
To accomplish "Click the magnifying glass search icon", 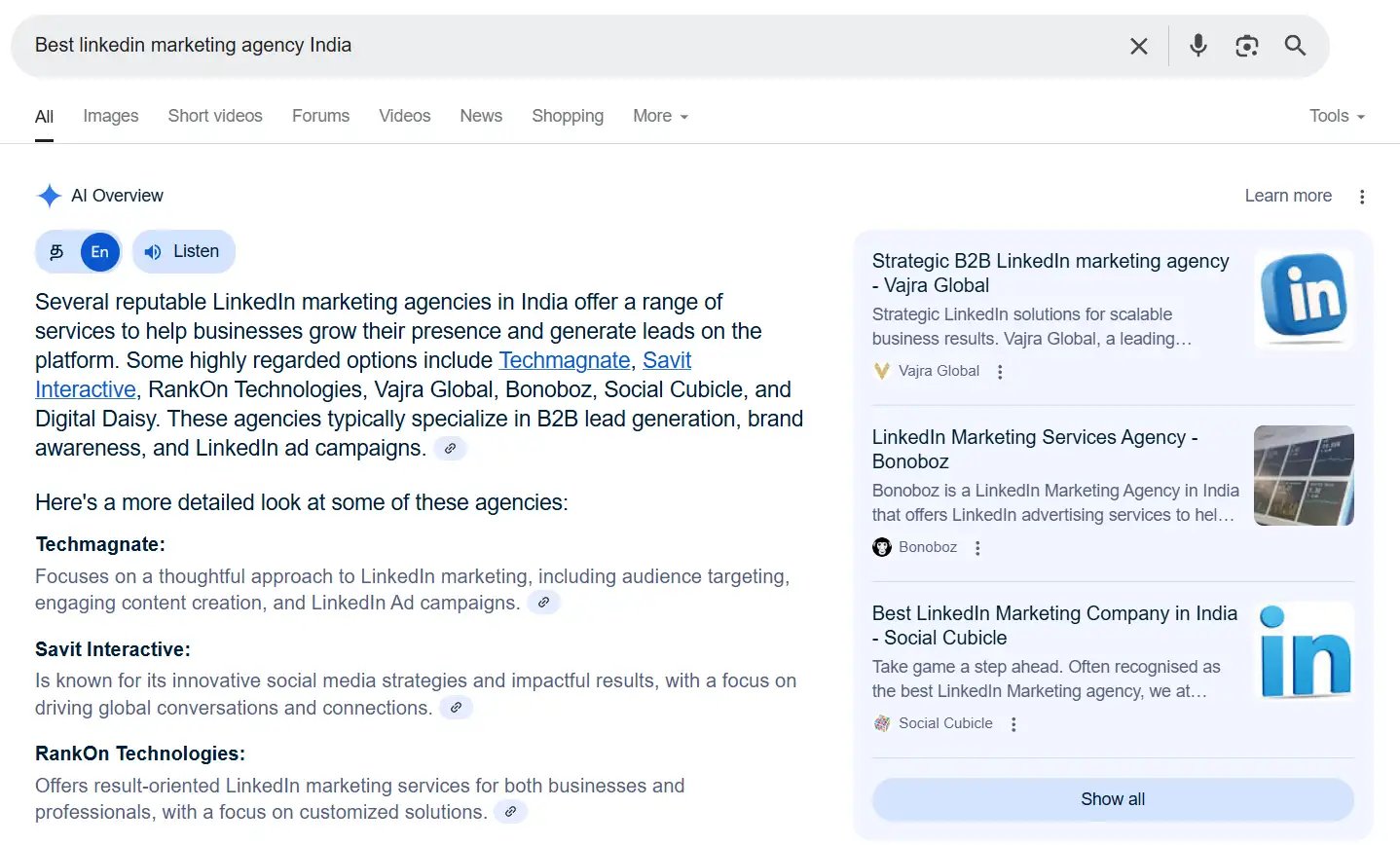I will point(1295,46).
